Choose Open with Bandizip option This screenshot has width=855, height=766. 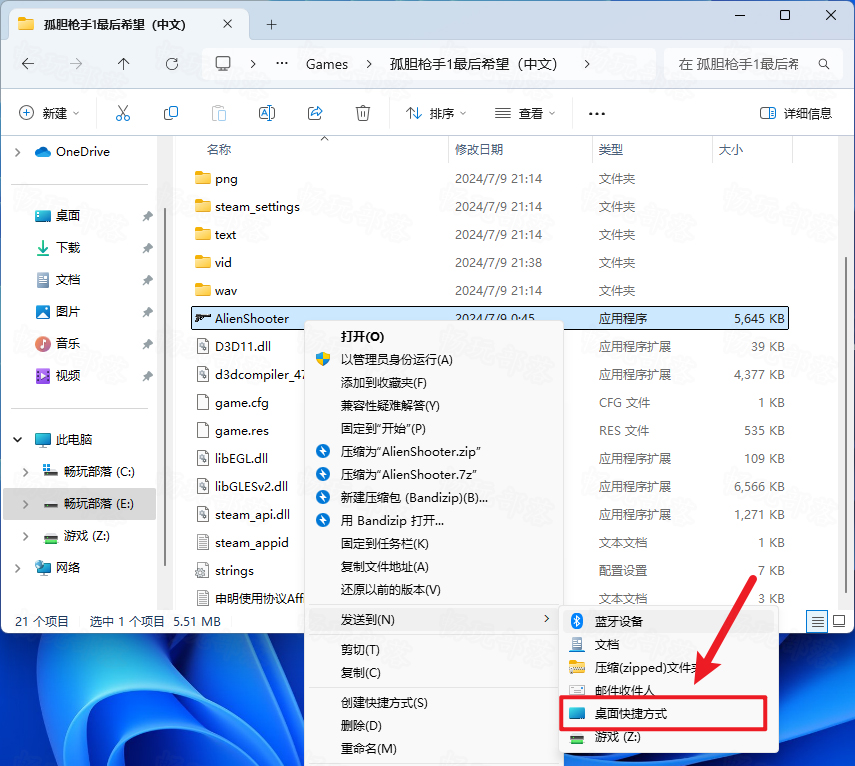click(x=434, y=521)
